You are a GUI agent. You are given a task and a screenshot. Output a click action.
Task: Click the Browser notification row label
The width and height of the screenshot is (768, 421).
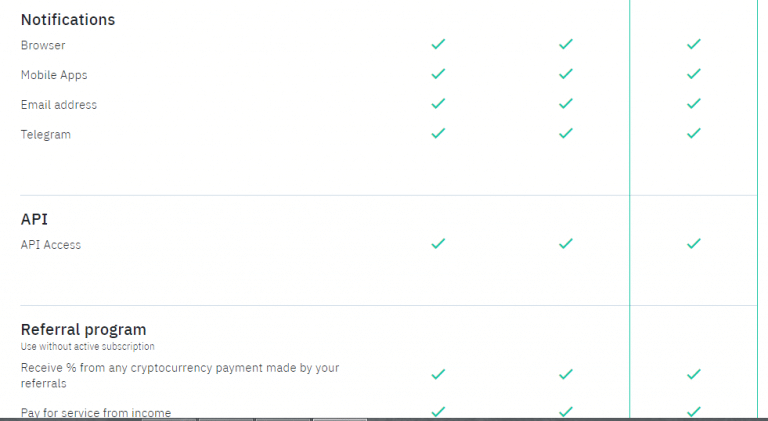(x=43, y=45)
